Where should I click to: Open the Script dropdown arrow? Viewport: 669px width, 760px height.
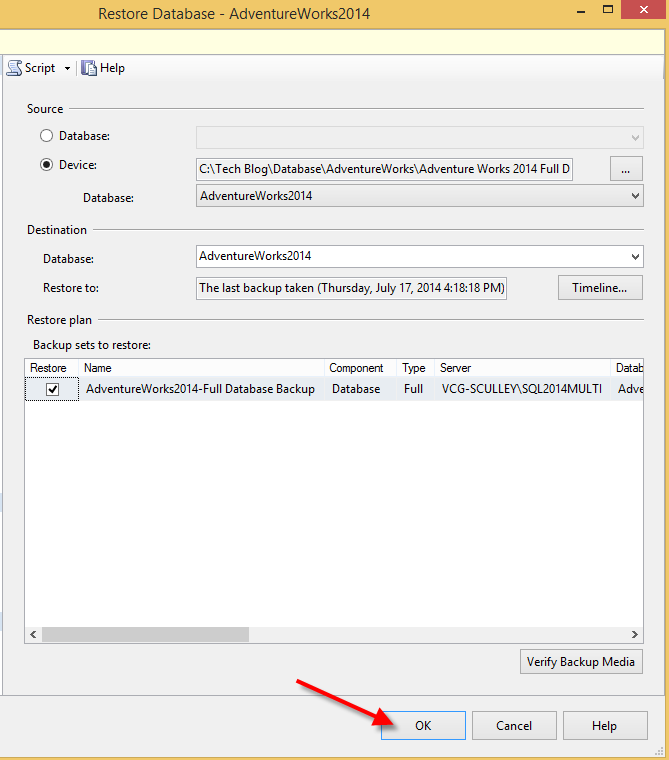(67, 68)
